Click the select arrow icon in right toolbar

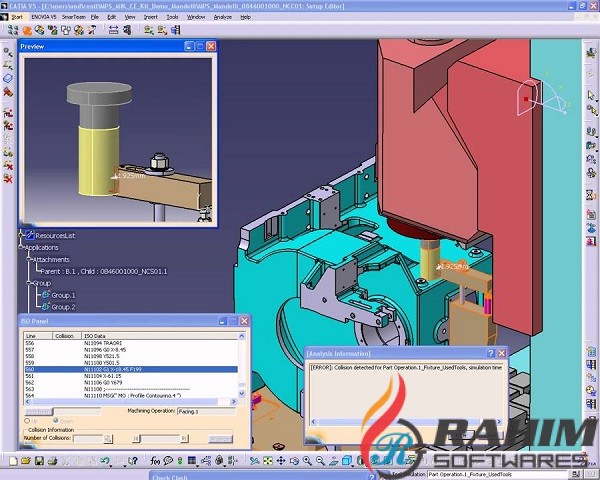click(591, 95)
